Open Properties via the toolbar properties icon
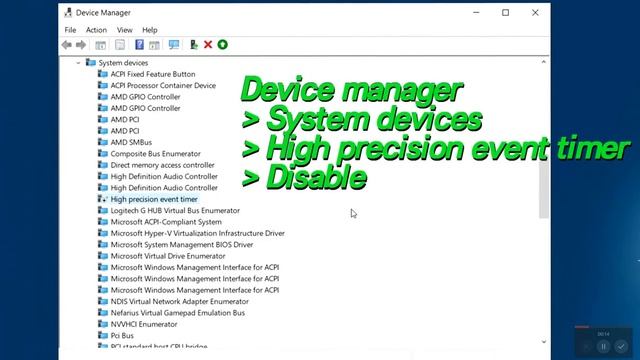 120,45
